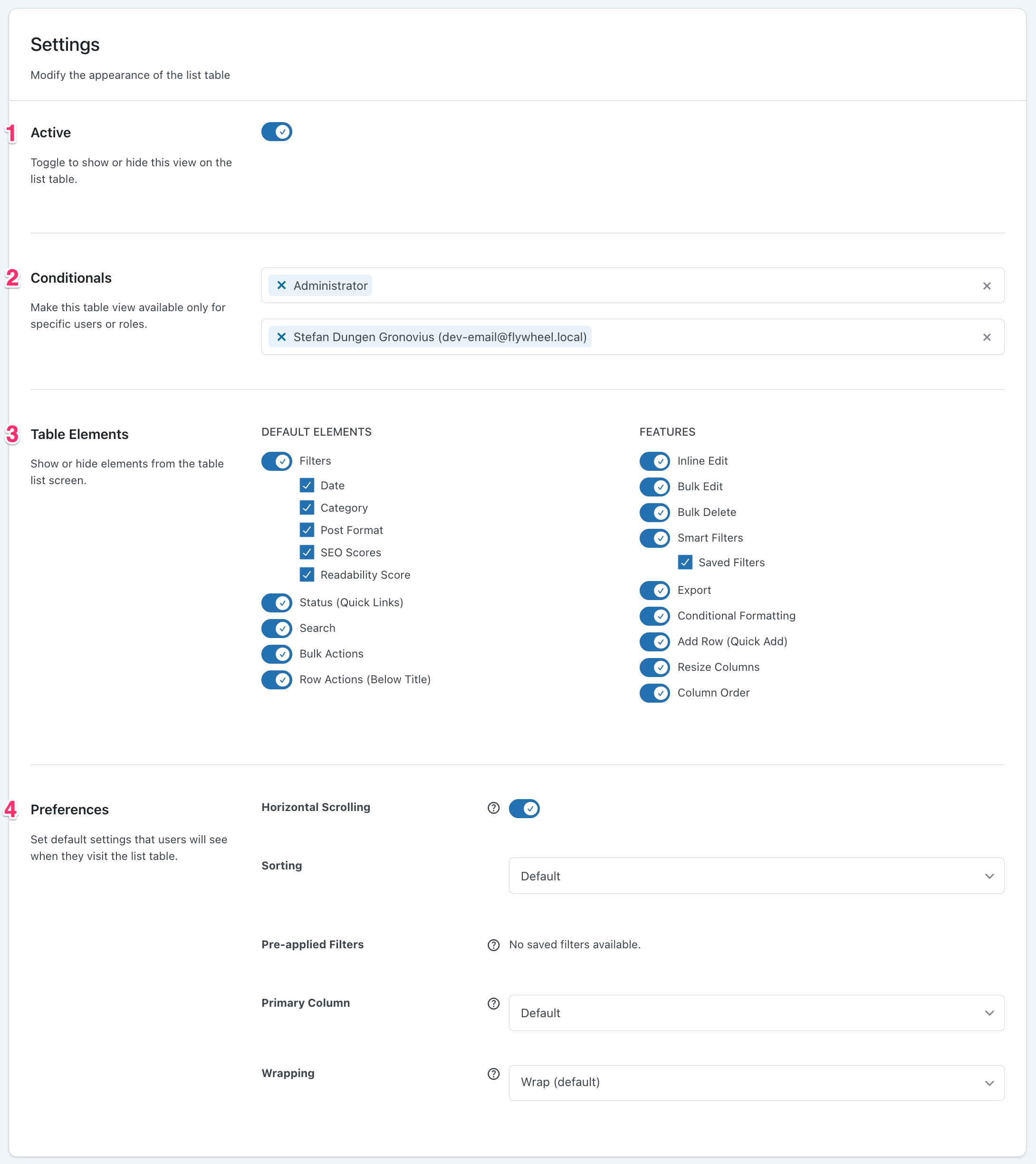Uncheck the SEO Scores filter checkbox
The width and height of the screenshot is (1036, 1164).
(307, 552)
